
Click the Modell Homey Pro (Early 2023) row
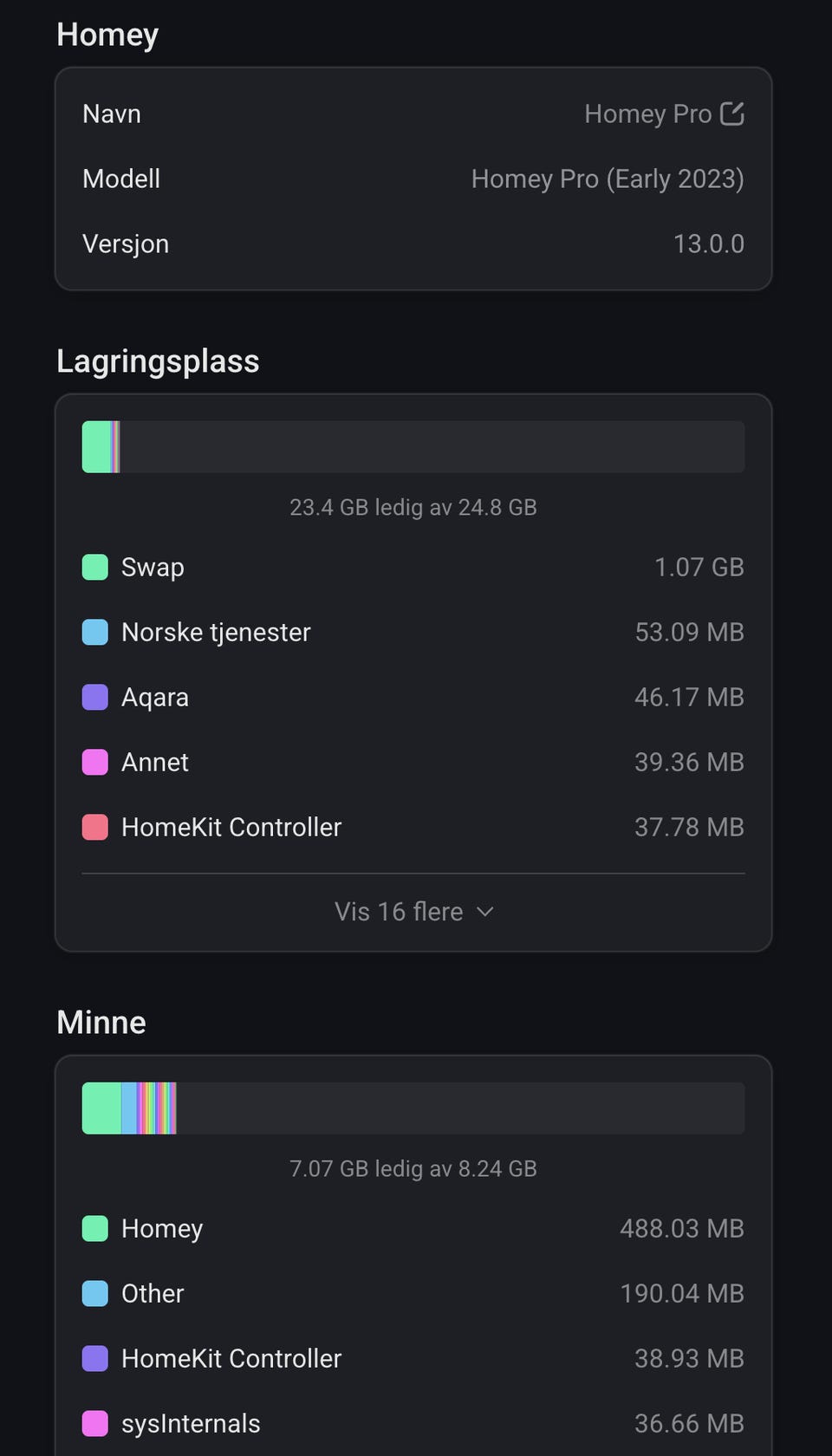tap(413, 179)
